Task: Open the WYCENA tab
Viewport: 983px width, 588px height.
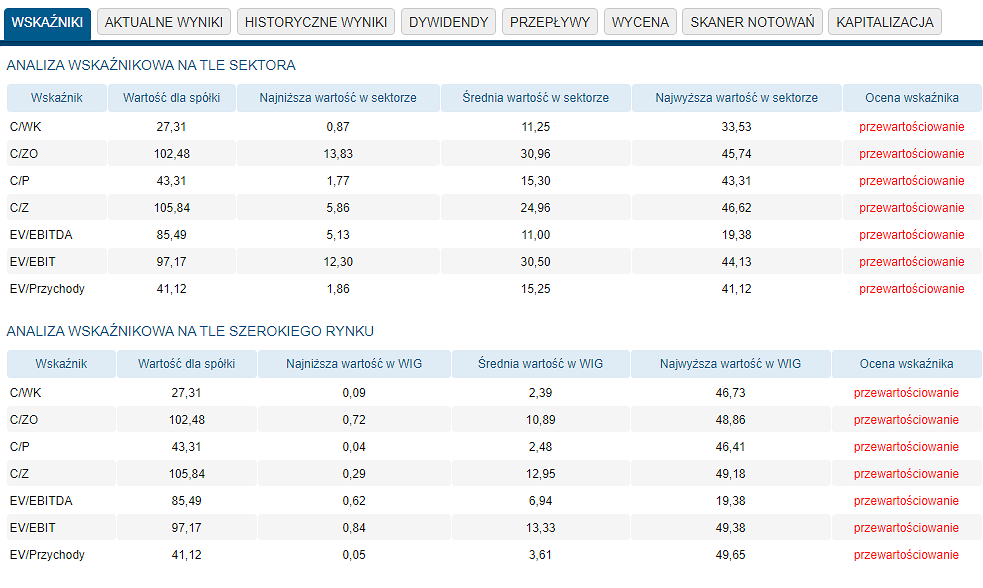Action: click(640, 22)
